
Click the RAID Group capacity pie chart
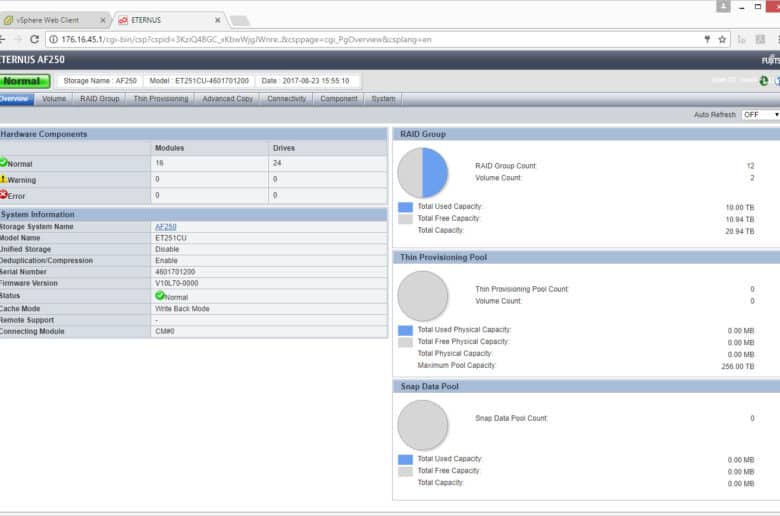click(x=423, y=173)
